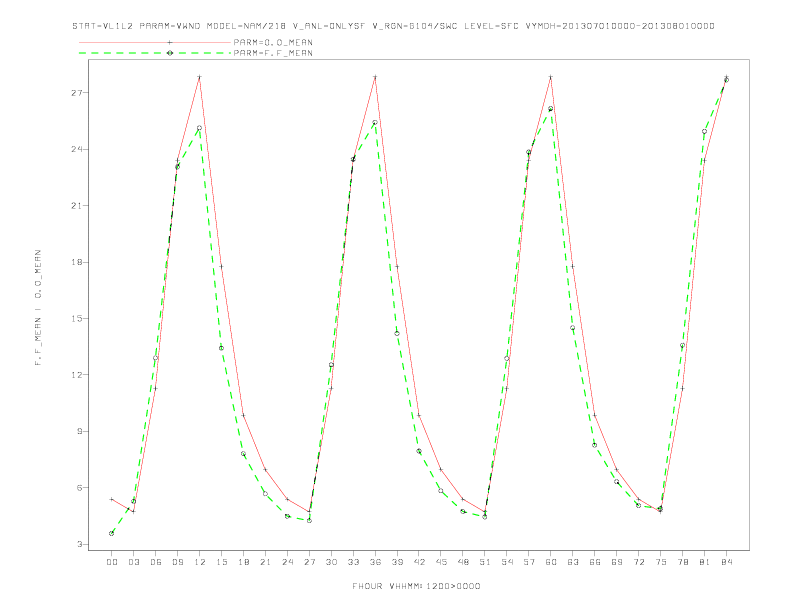Screen dimensions: 792x612
Task: Click the x-axis hour label 72
Action: (x=639, y=562)
